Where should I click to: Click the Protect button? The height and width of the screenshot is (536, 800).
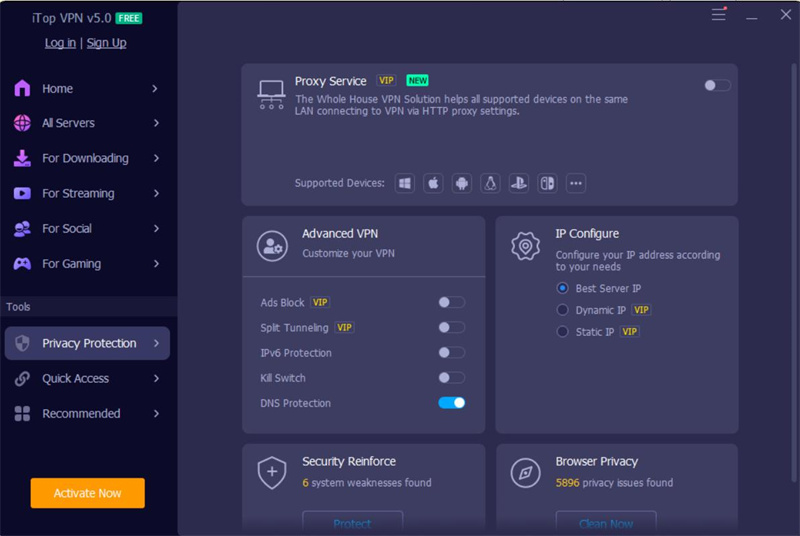coord(353,523)
